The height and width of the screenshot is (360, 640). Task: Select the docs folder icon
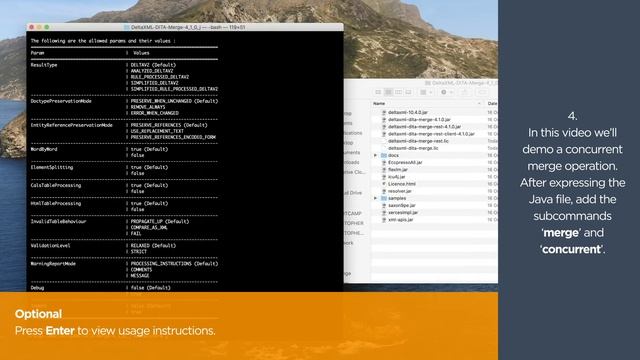click(384, 156)
